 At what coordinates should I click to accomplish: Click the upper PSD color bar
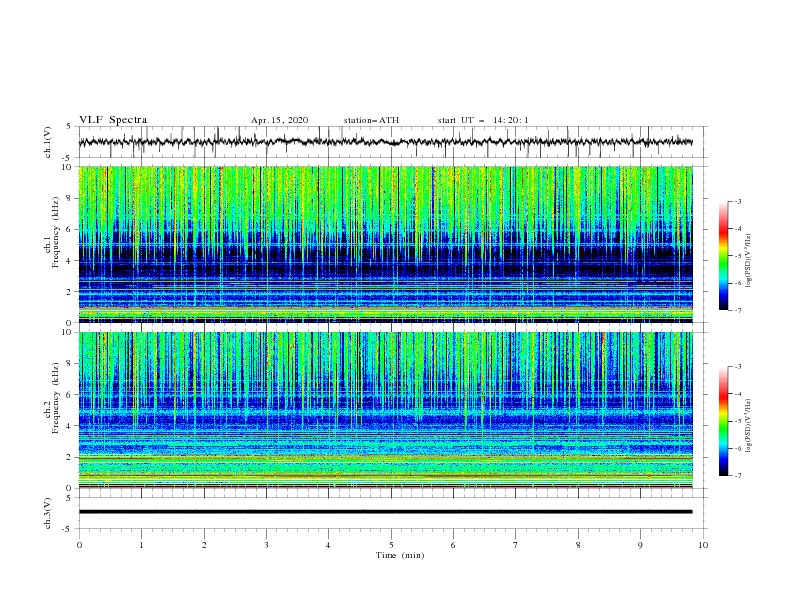[723, 256]
